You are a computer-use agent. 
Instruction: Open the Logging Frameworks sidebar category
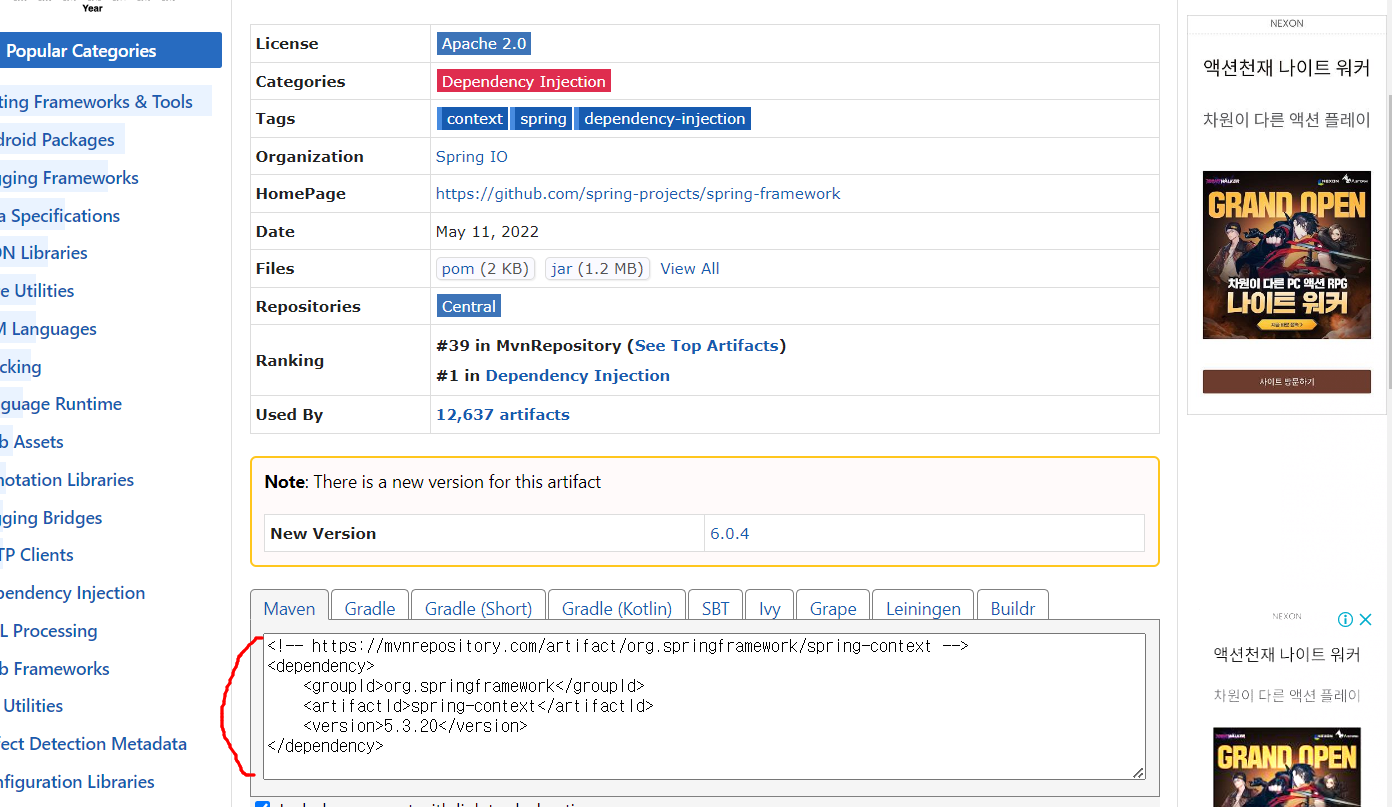click(x=69, y=178)
